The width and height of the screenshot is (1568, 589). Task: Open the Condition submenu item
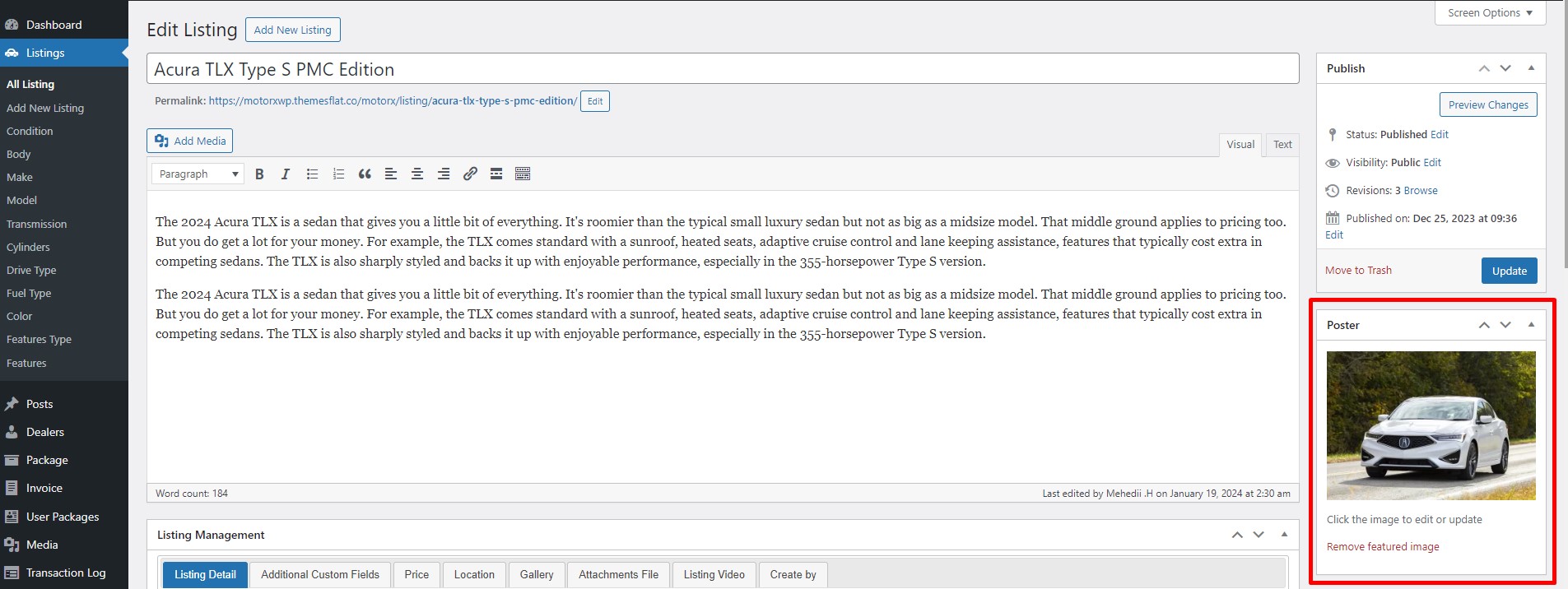30,131
